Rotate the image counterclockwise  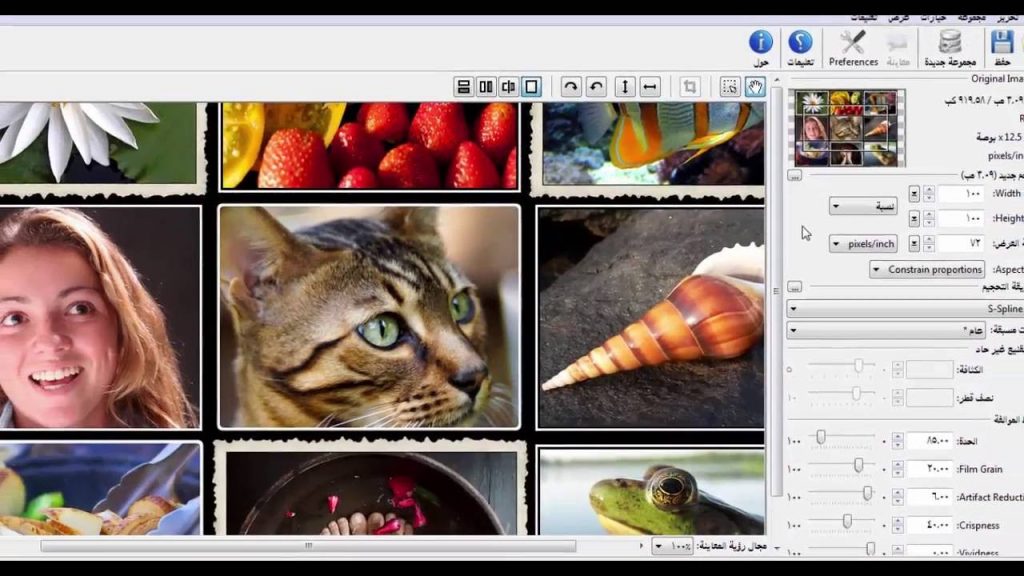tap(594, 87)
